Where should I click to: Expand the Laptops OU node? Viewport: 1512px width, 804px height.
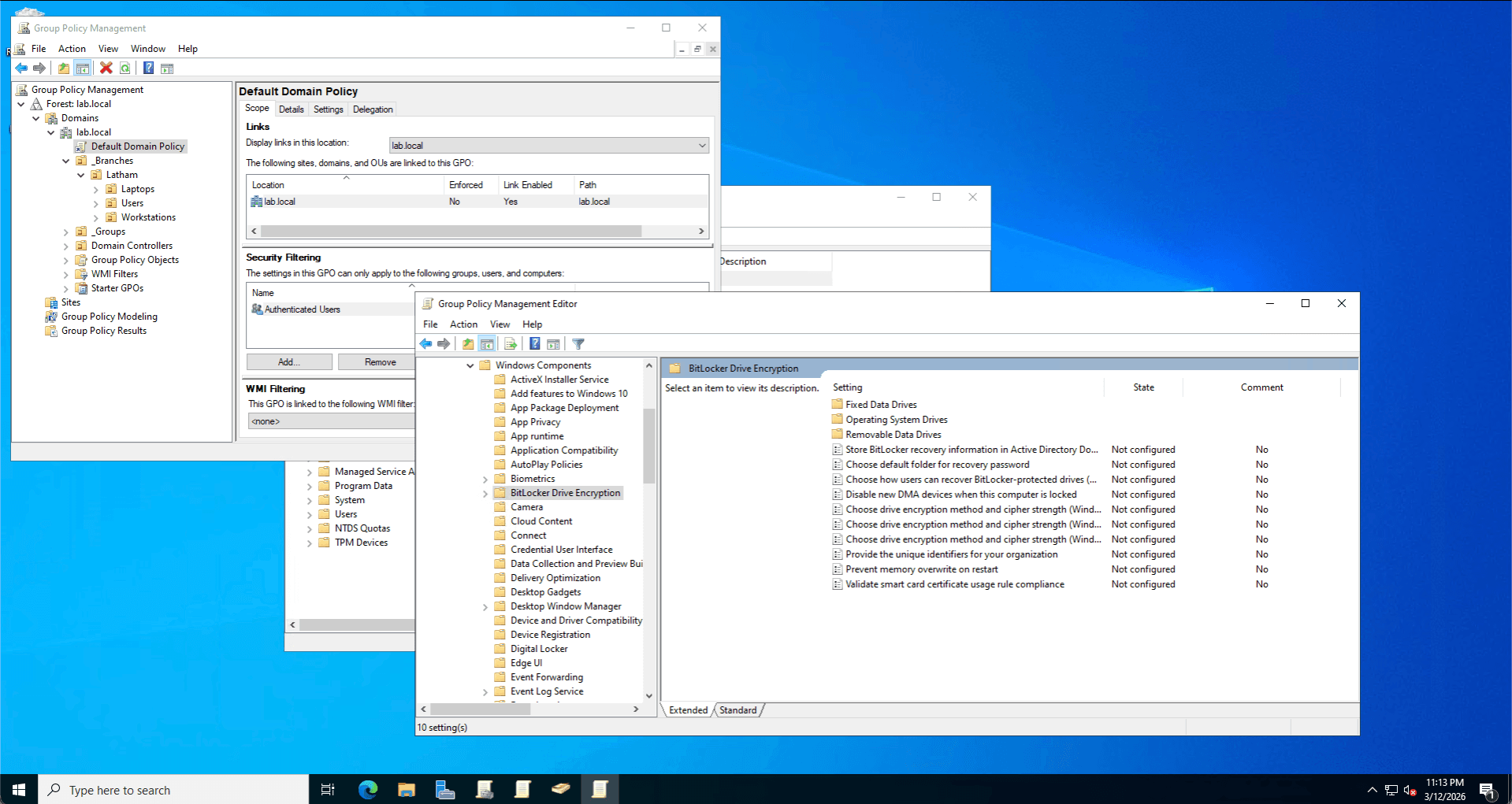coord(95,189)
